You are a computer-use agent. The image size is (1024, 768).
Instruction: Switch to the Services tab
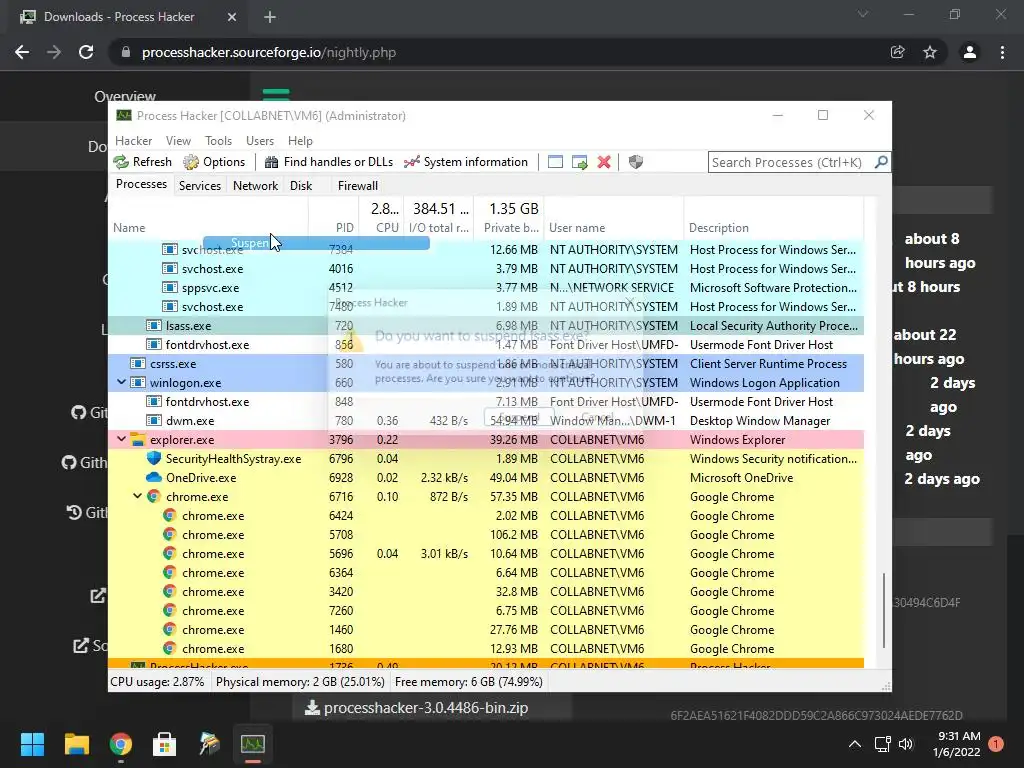[200, 185]
